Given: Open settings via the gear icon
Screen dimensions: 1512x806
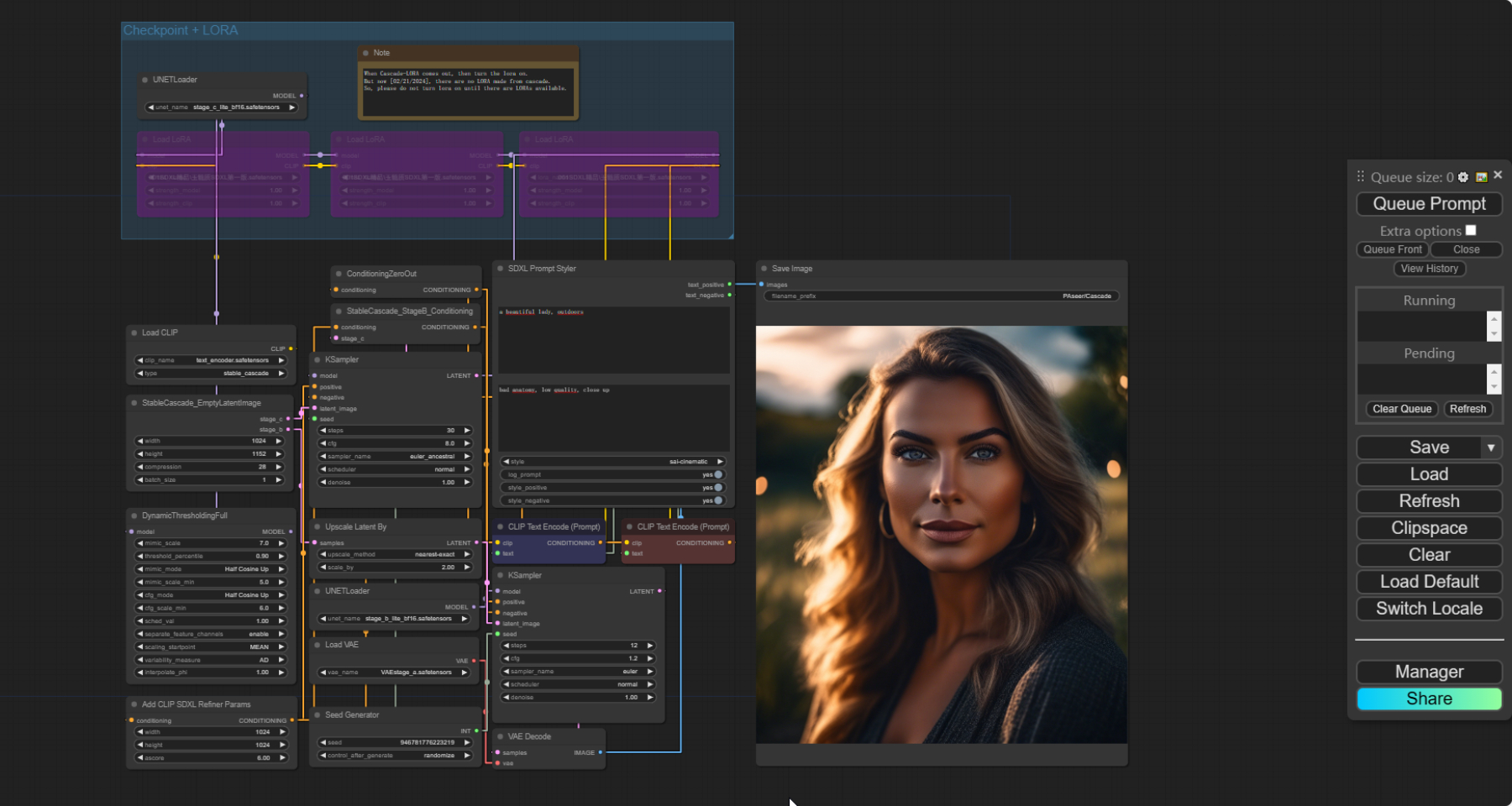Looking at the screenshot, I should 1463,177.
